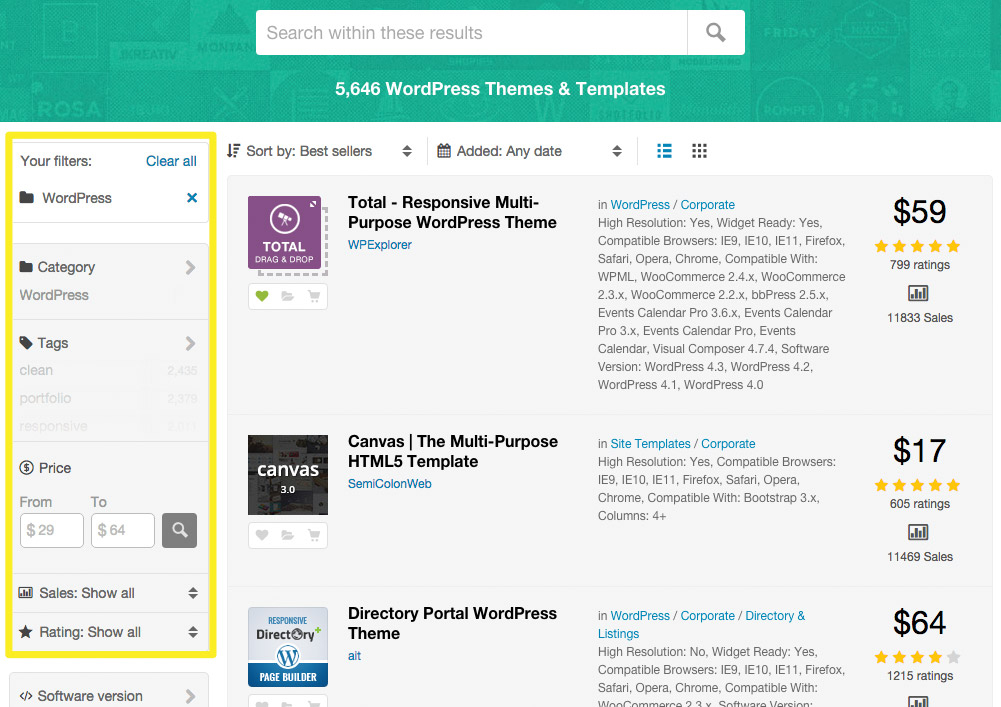The image size is (1001, 707).
Task: Open the Total theme thumbnail
Action: coord(287,236)
